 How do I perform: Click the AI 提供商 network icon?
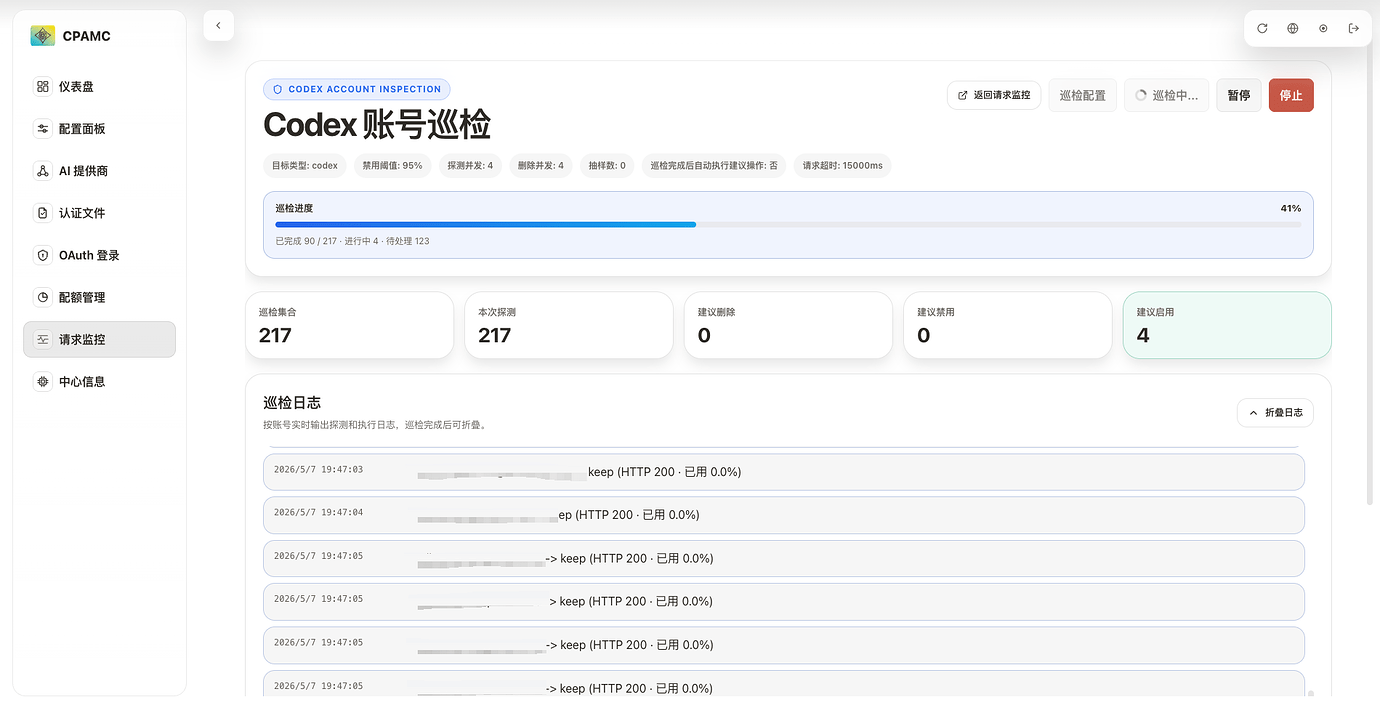tap(42, 171)
